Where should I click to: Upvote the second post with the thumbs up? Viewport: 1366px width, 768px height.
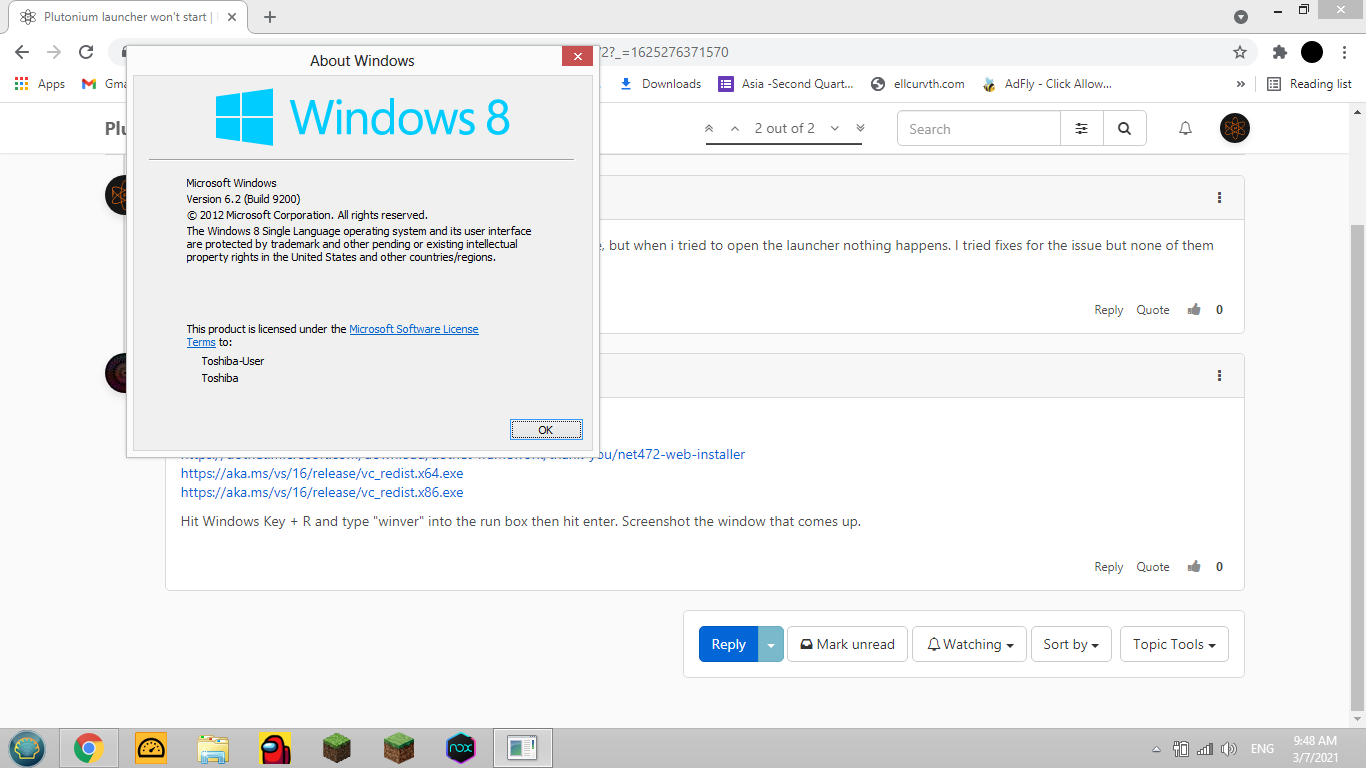(1194, 567)
